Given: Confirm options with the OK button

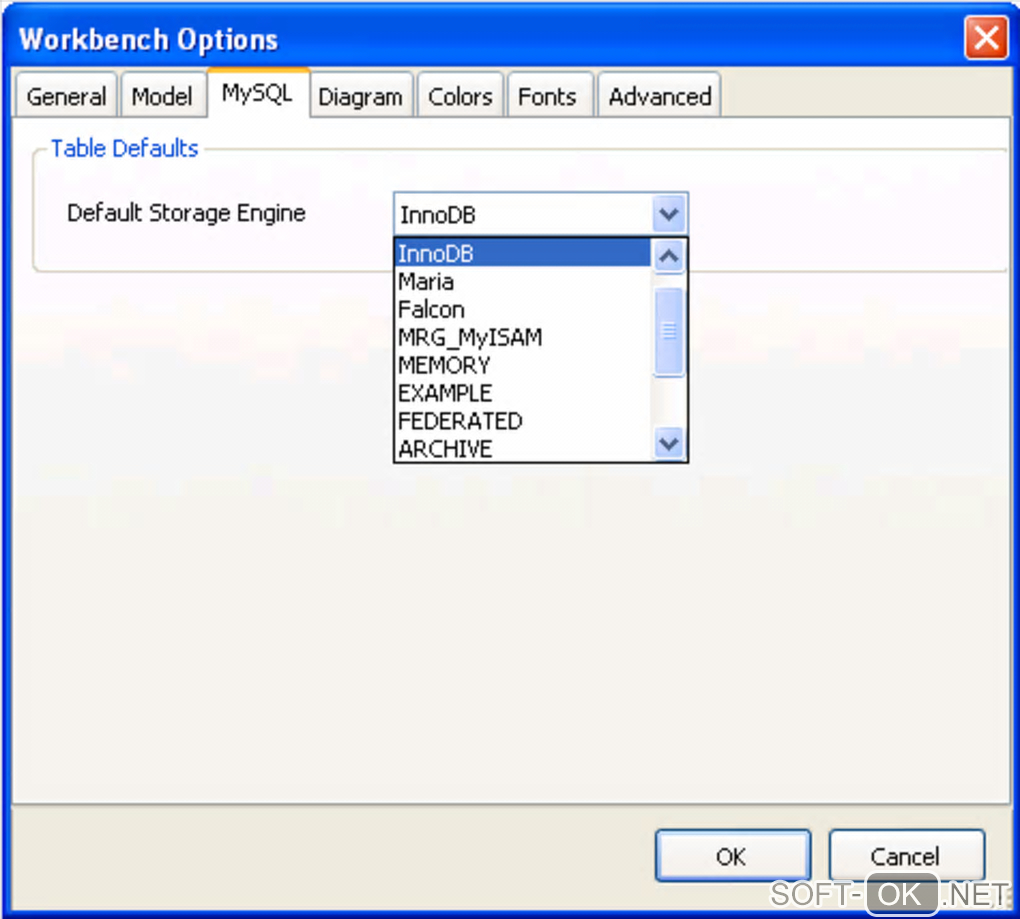Looking at the screenshot, I should (732, 856).
